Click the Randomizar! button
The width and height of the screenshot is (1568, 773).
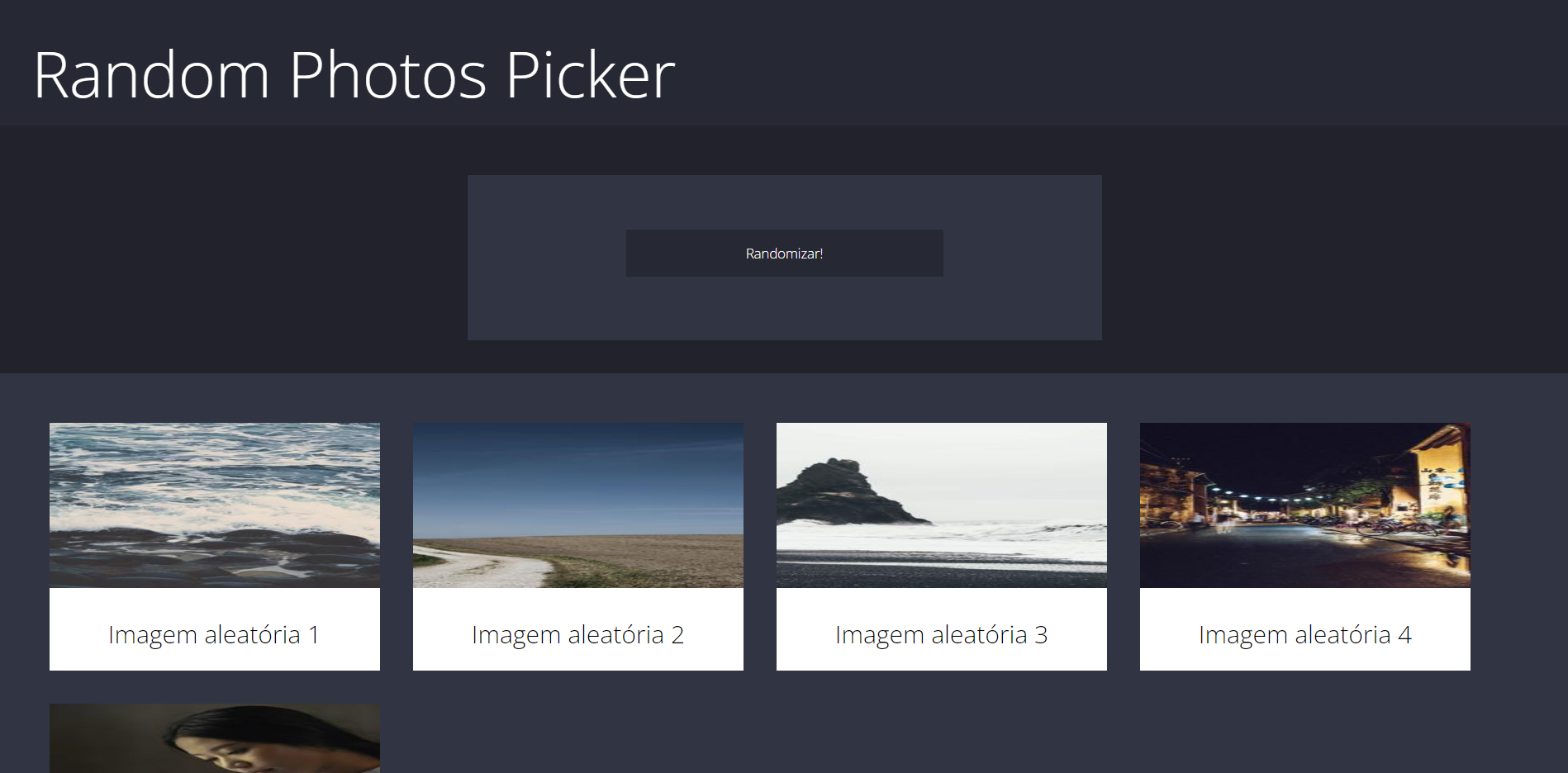[x=784, y=253]
